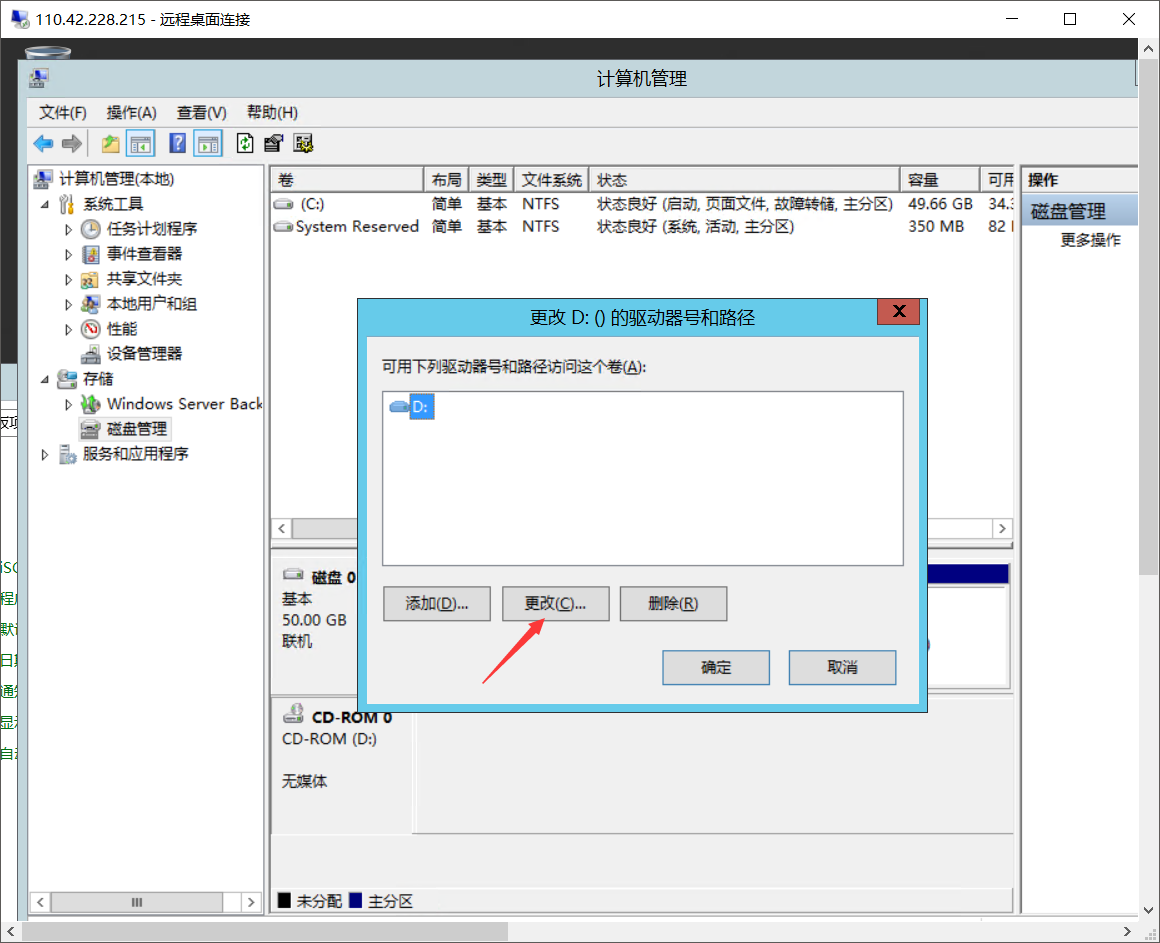Viewport: 1160px width, 943px height.
Task: Open the 查看(V) menu
Action: point(202,112)
